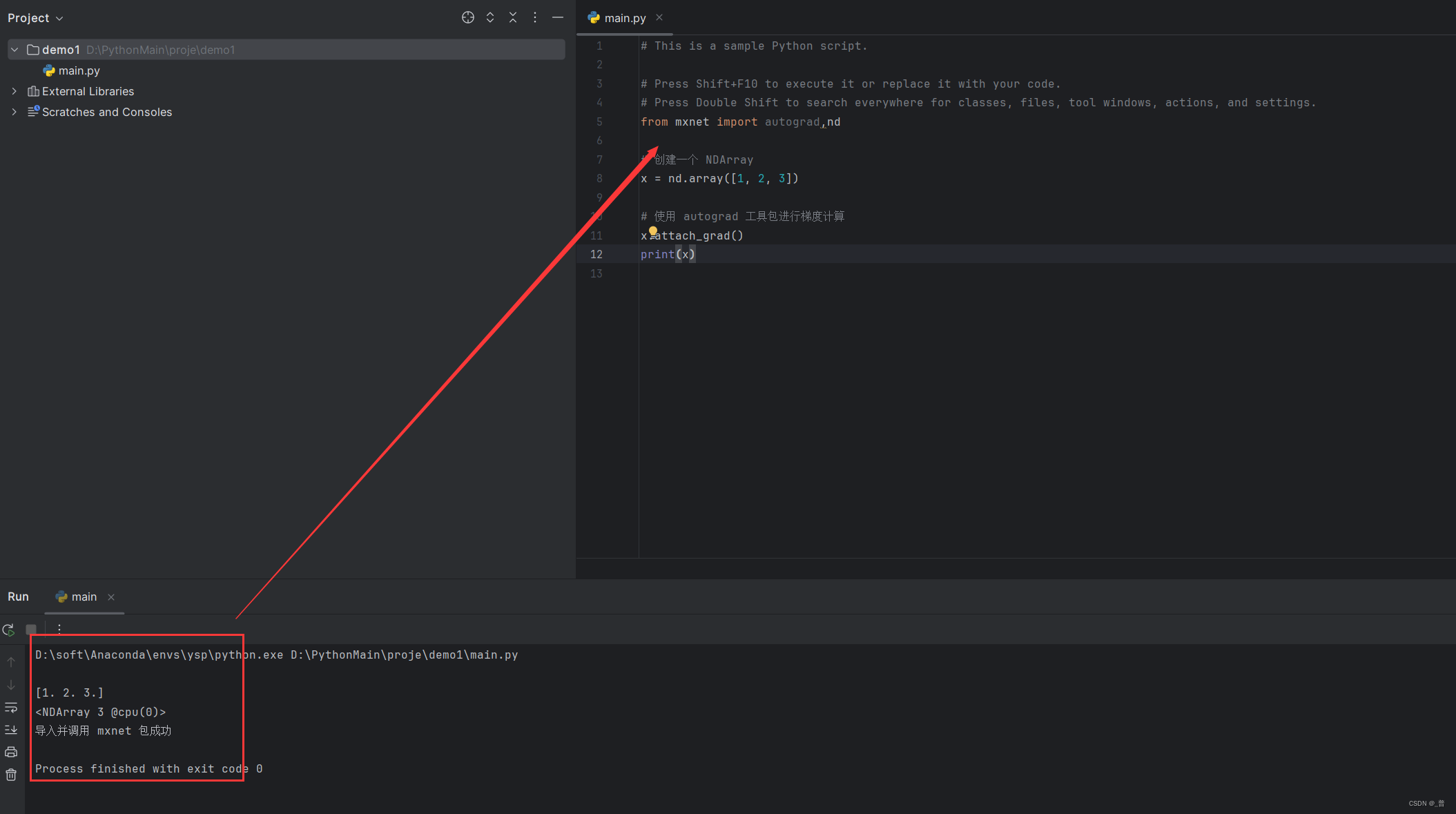
Task: Expand Scratches and Consoles node
Action: pos(14,112)
